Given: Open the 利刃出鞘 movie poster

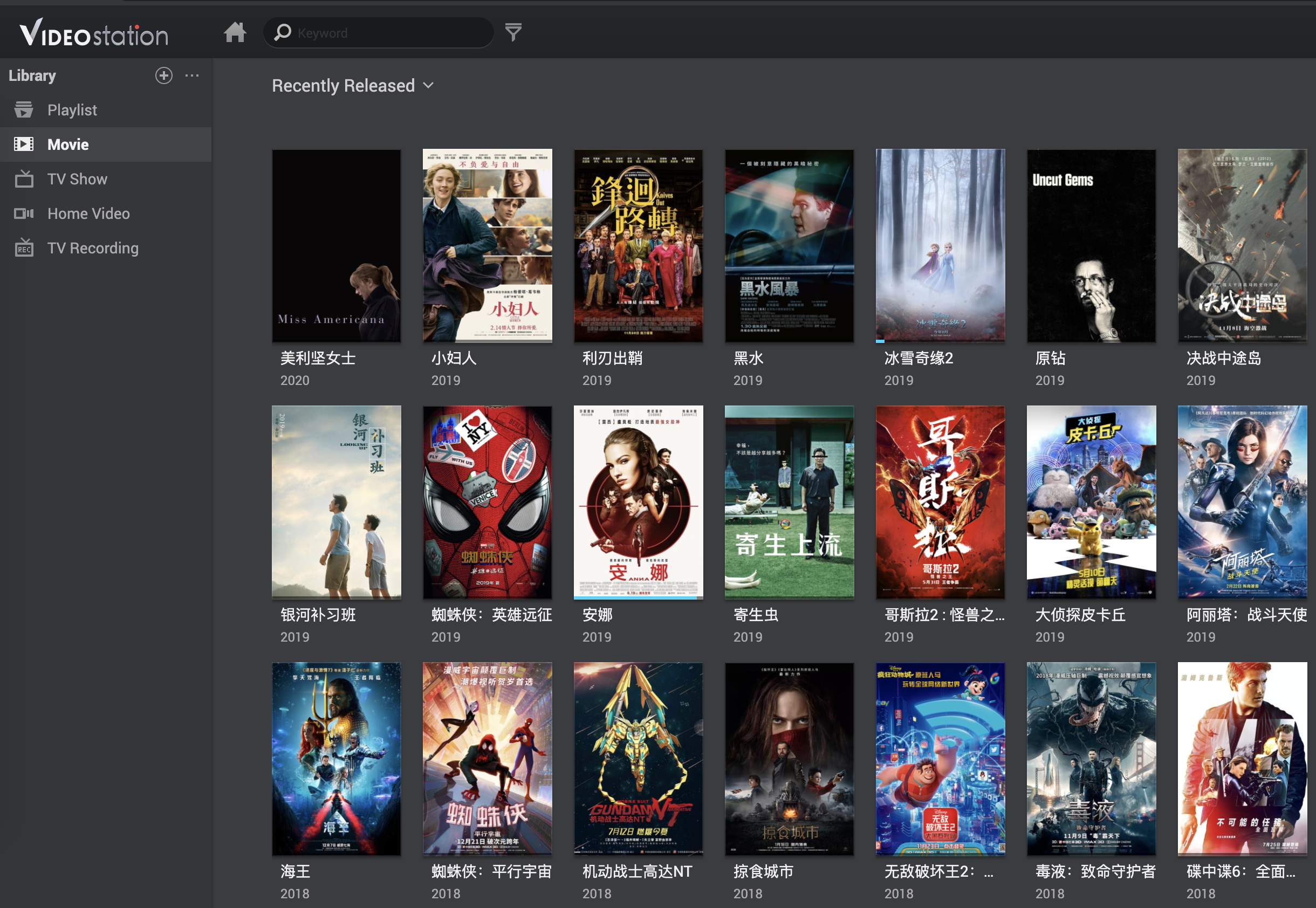Looking at the screenshot, I should click(x=639, y=246).
